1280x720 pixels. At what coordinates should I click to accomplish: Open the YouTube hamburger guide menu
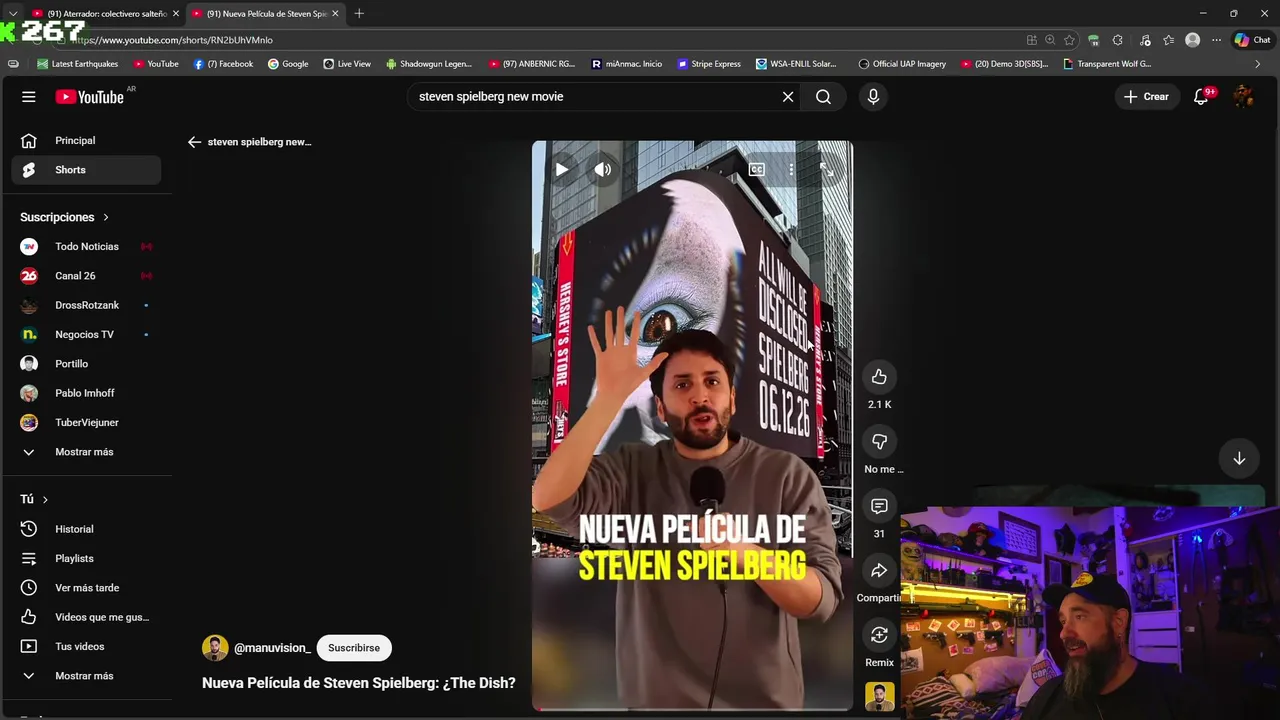point(29,97)
